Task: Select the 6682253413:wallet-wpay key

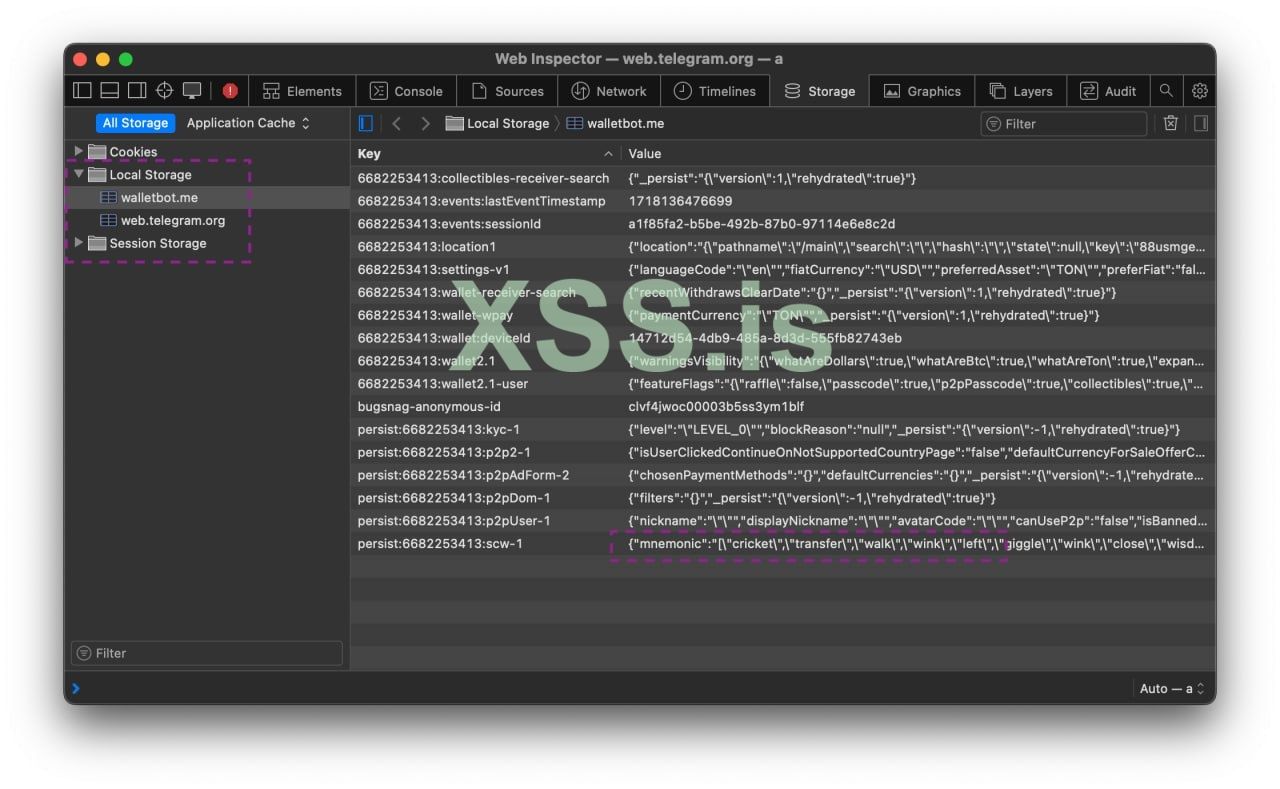Action: (435, 315)
